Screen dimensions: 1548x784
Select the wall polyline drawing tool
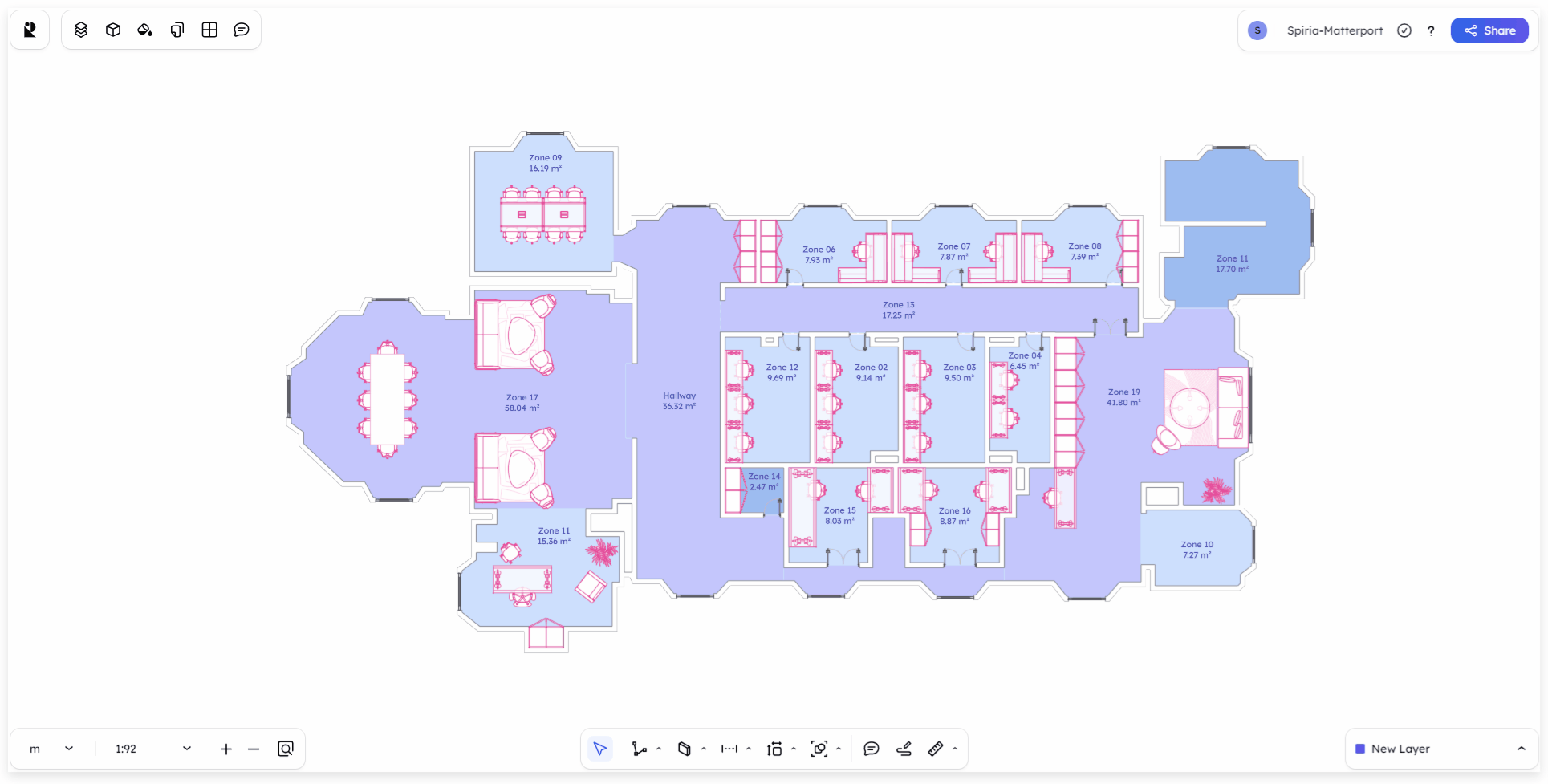(640, 749)
